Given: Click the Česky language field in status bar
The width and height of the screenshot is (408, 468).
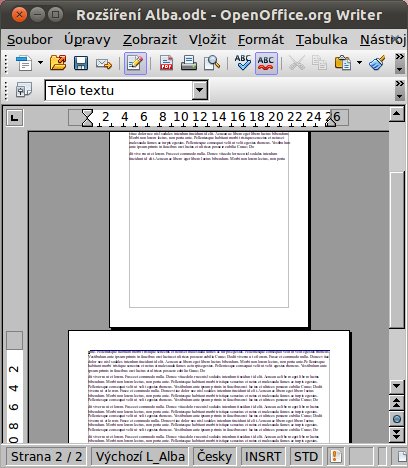Looking at the screenshot, I should click(x=214, y=456).
